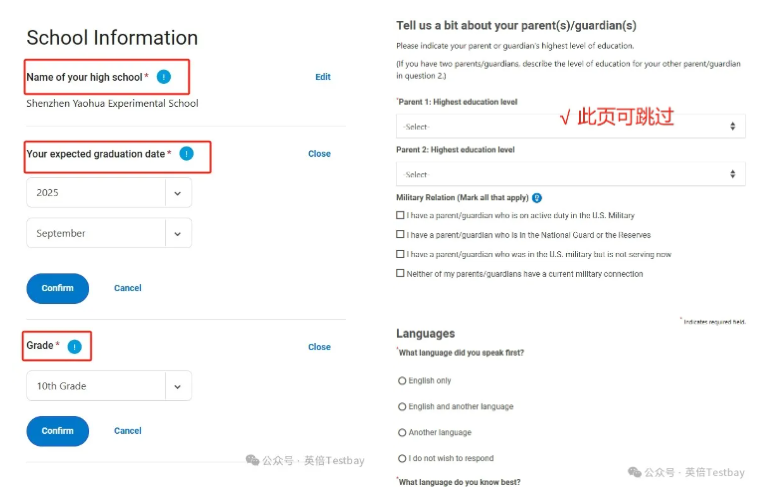
Task: Click help icon next to Military Relation
Action: click(x=537, y=198)
